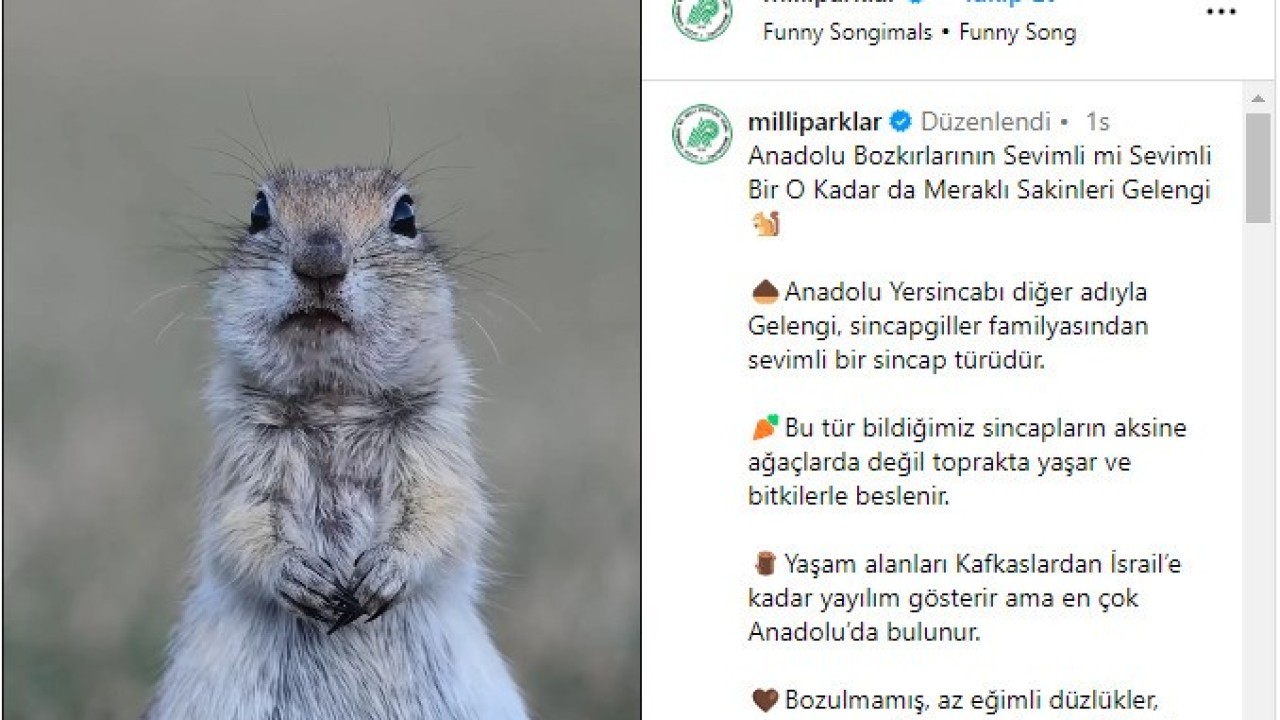Click the squirrel emoji after Gelengi
This screenshot has width=1280, height=720.
point(765,224)
